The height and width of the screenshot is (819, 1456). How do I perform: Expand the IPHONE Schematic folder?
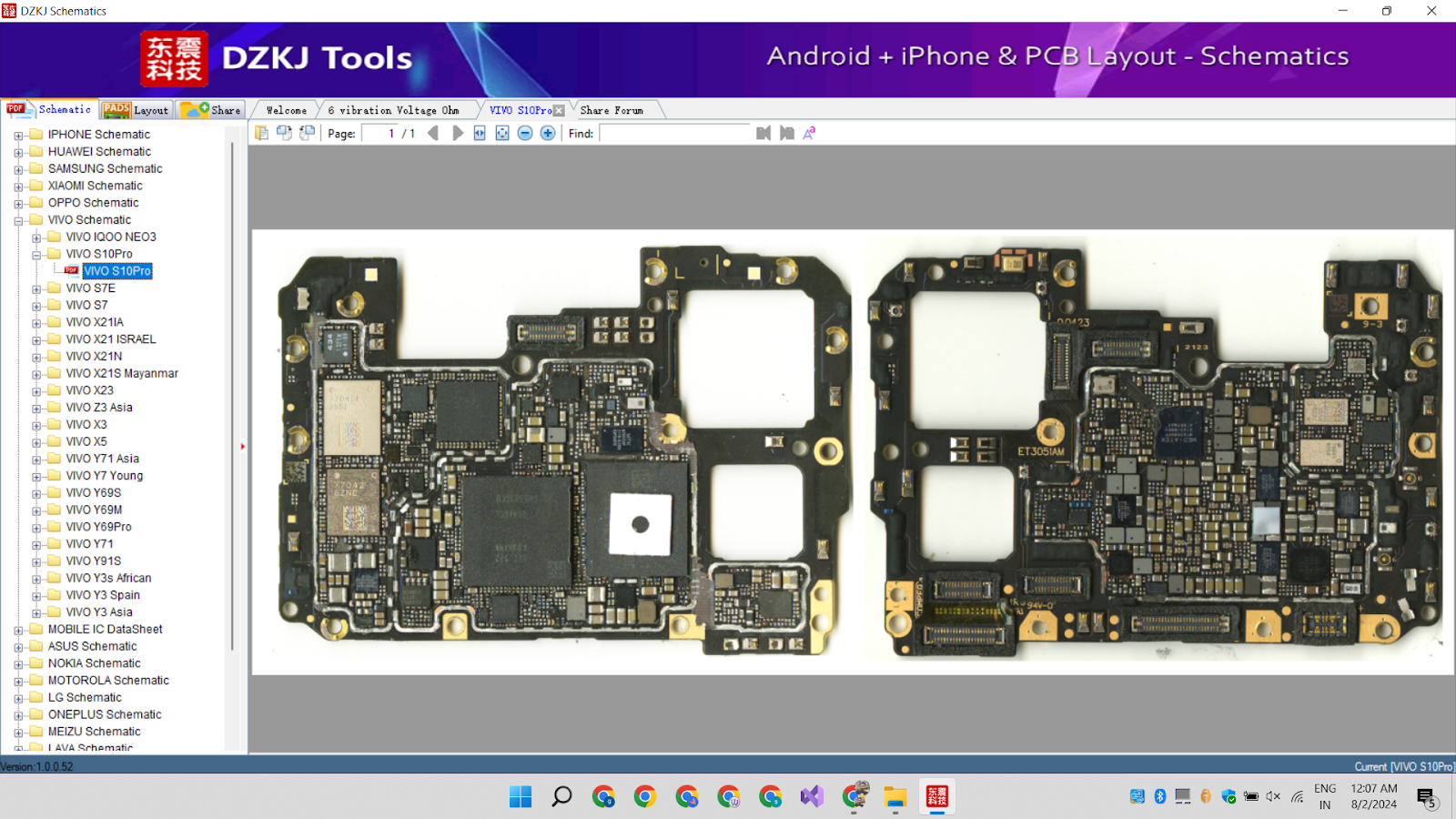(x=18, y=135)
